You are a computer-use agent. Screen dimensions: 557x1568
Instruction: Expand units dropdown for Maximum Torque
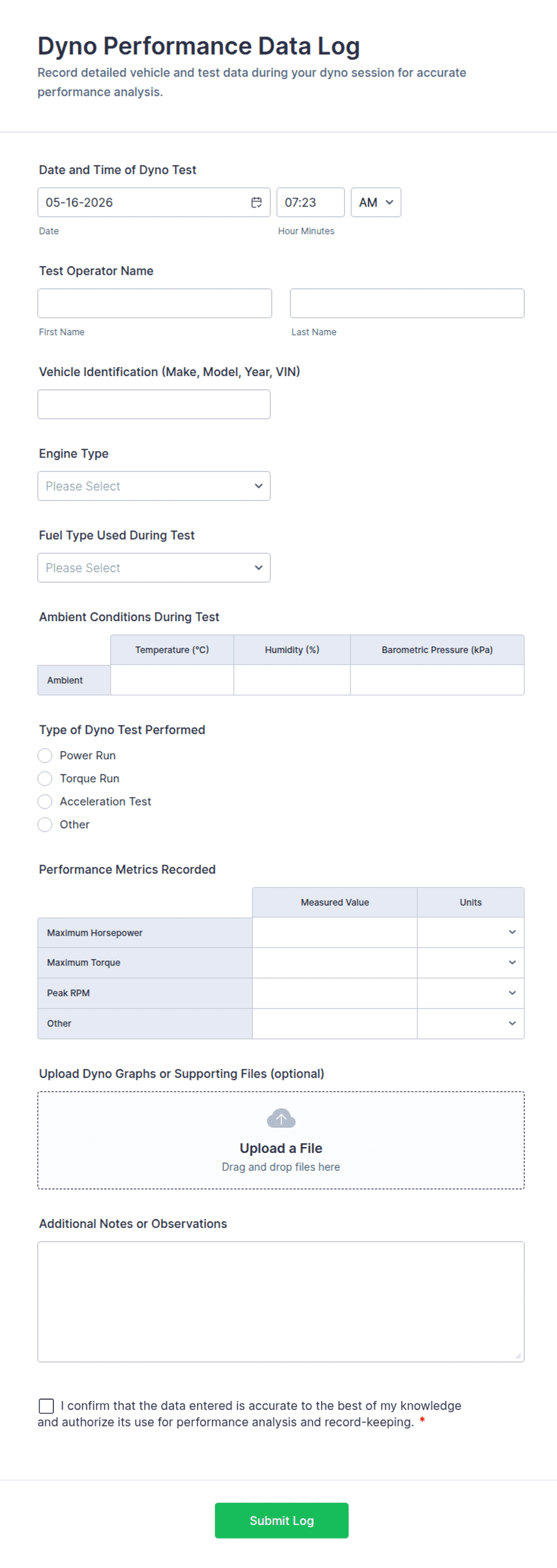(x=471, y=962)
